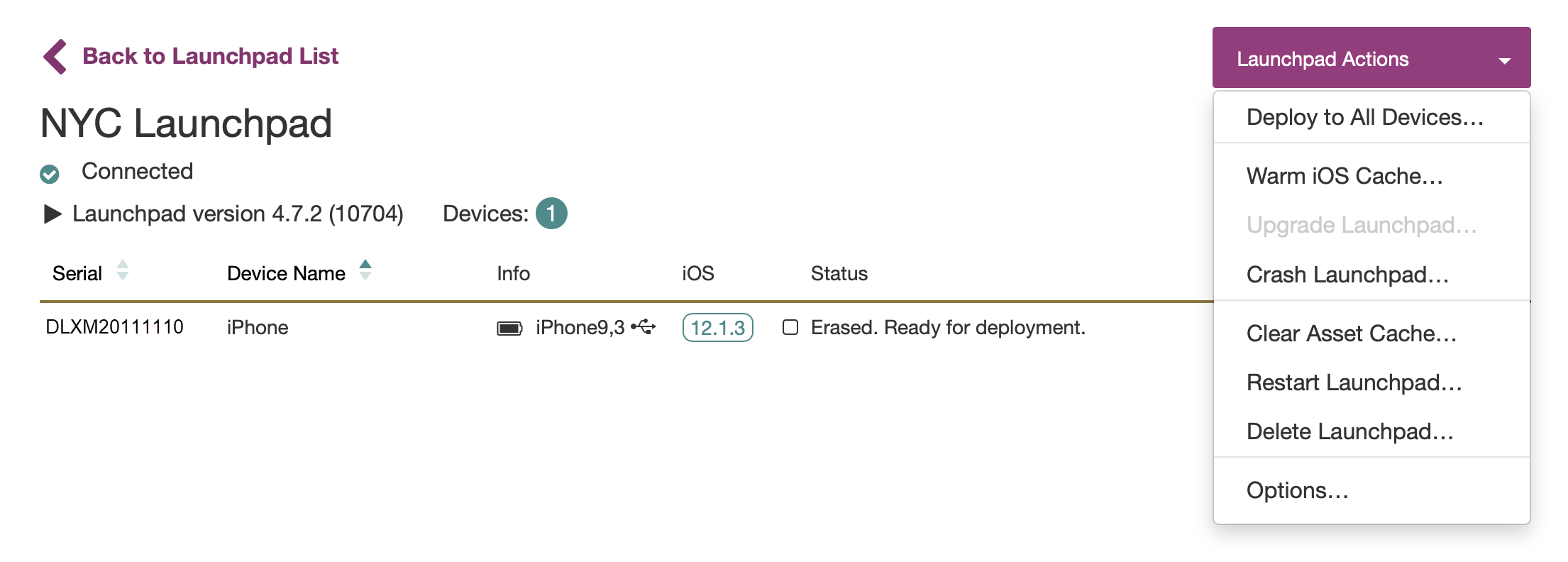Select Deploy to All Devices

[x=1364, y=117]
